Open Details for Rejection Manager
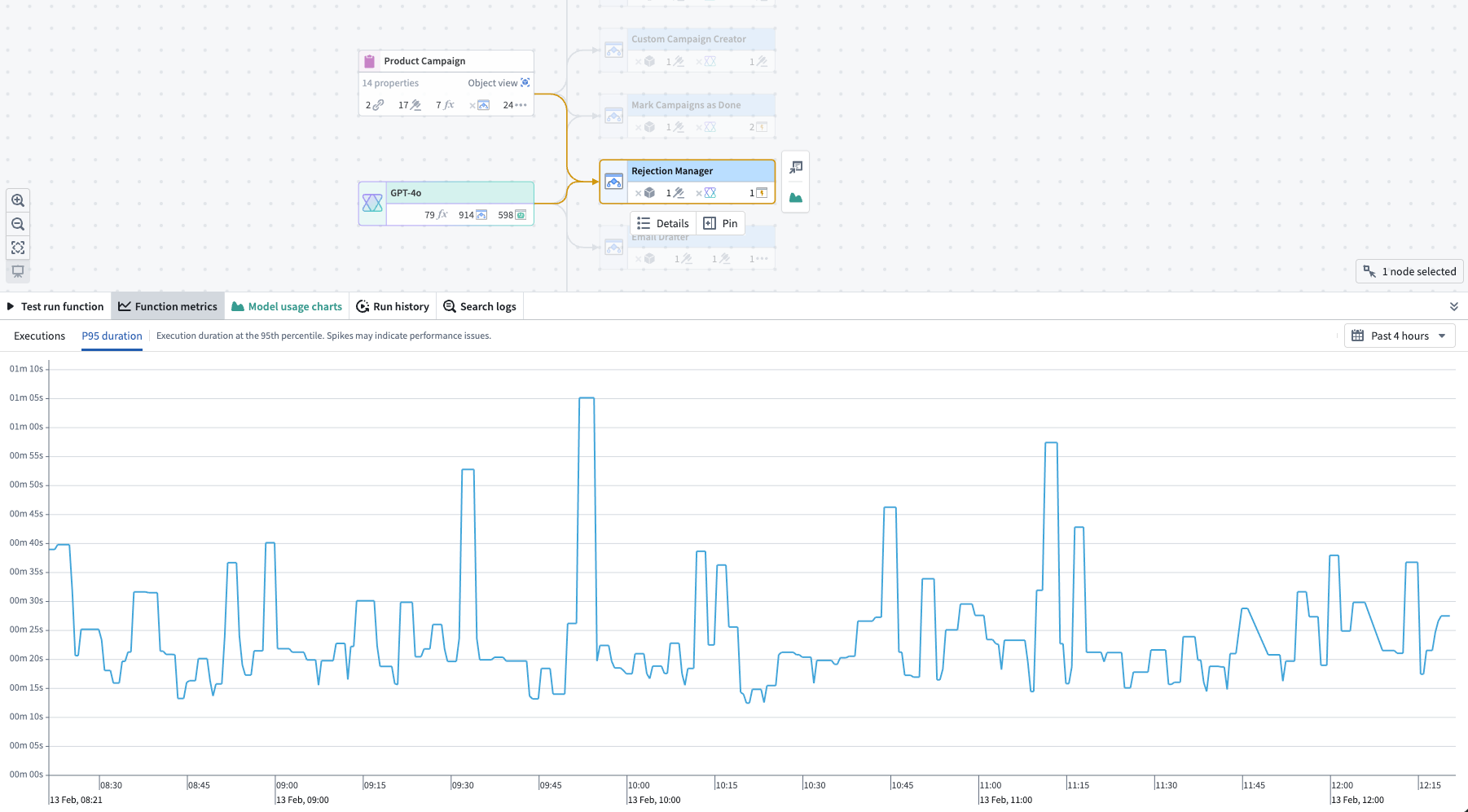This screenshot has width=1468, height=812. point(662,222)
